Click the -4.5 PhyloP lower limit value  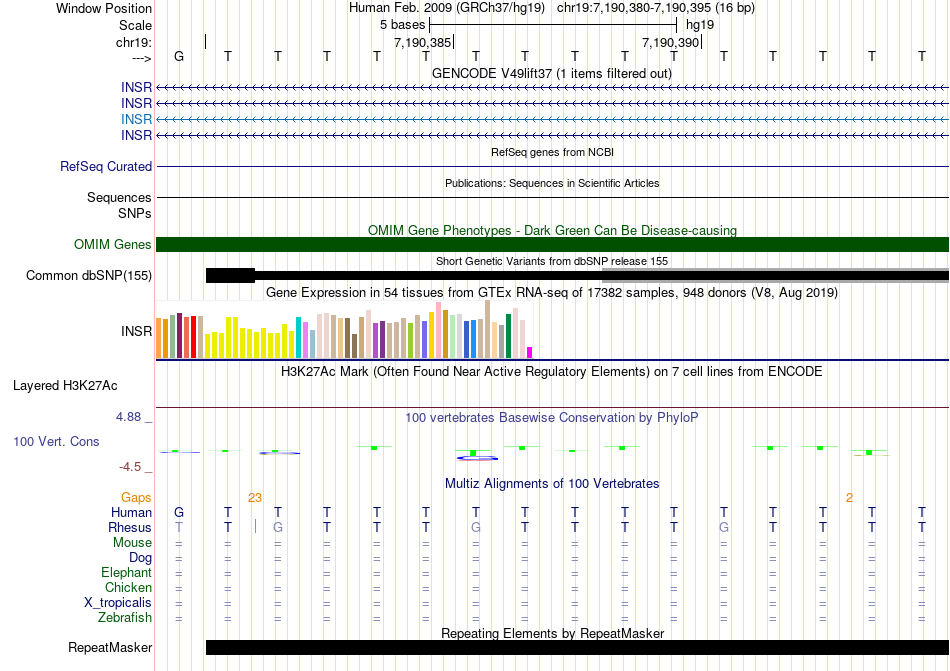click(x=130, y=466)
